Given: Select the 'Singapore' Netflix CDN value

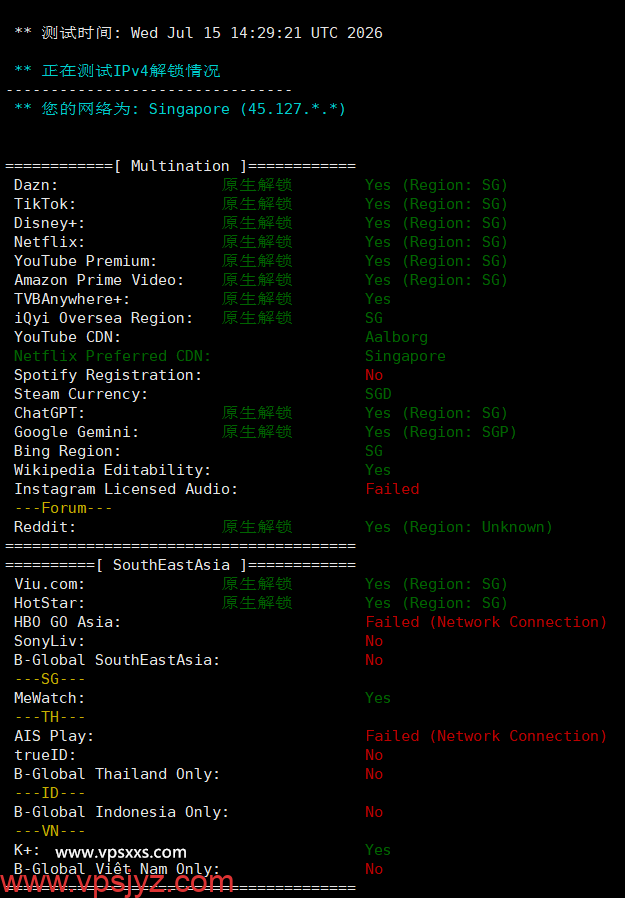Looking at the screenshot, I should (406, 356).
